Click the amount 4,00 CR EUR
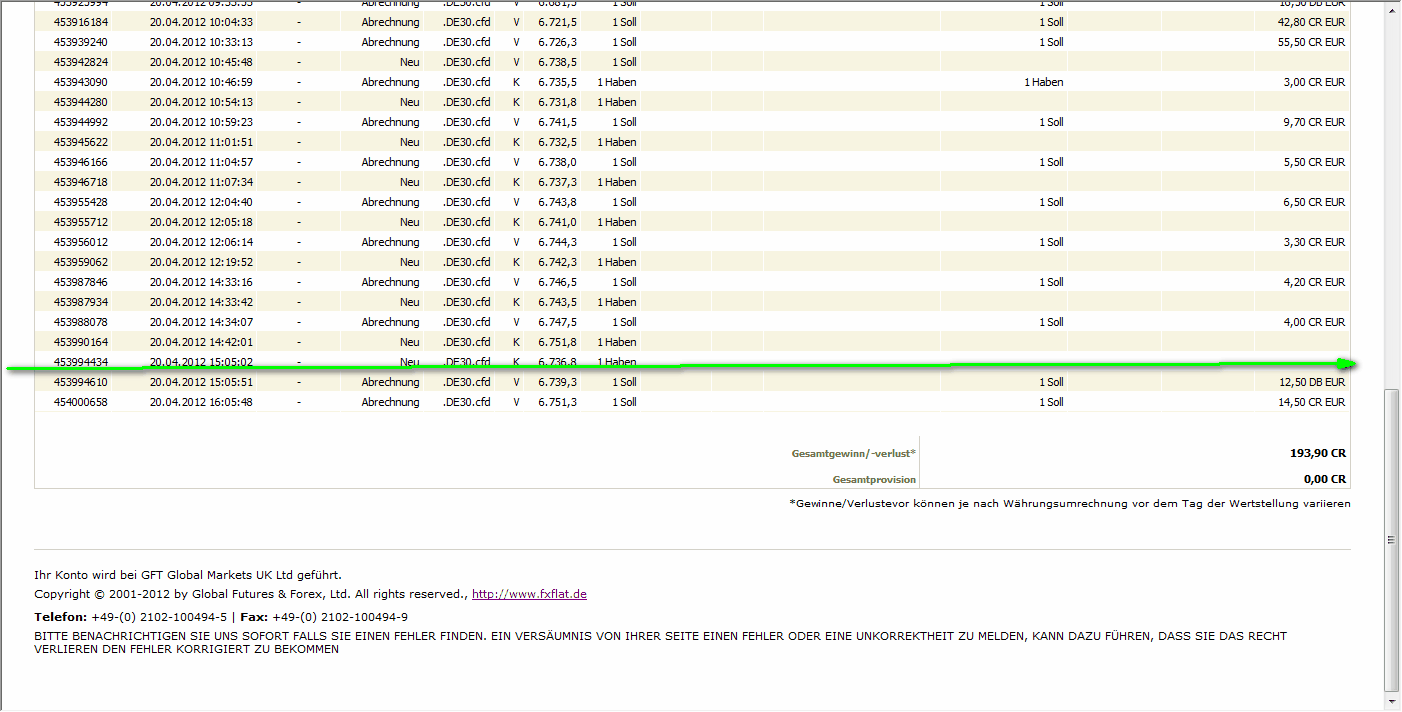This screenshot has height=712, width=1402. [1314, 322]
